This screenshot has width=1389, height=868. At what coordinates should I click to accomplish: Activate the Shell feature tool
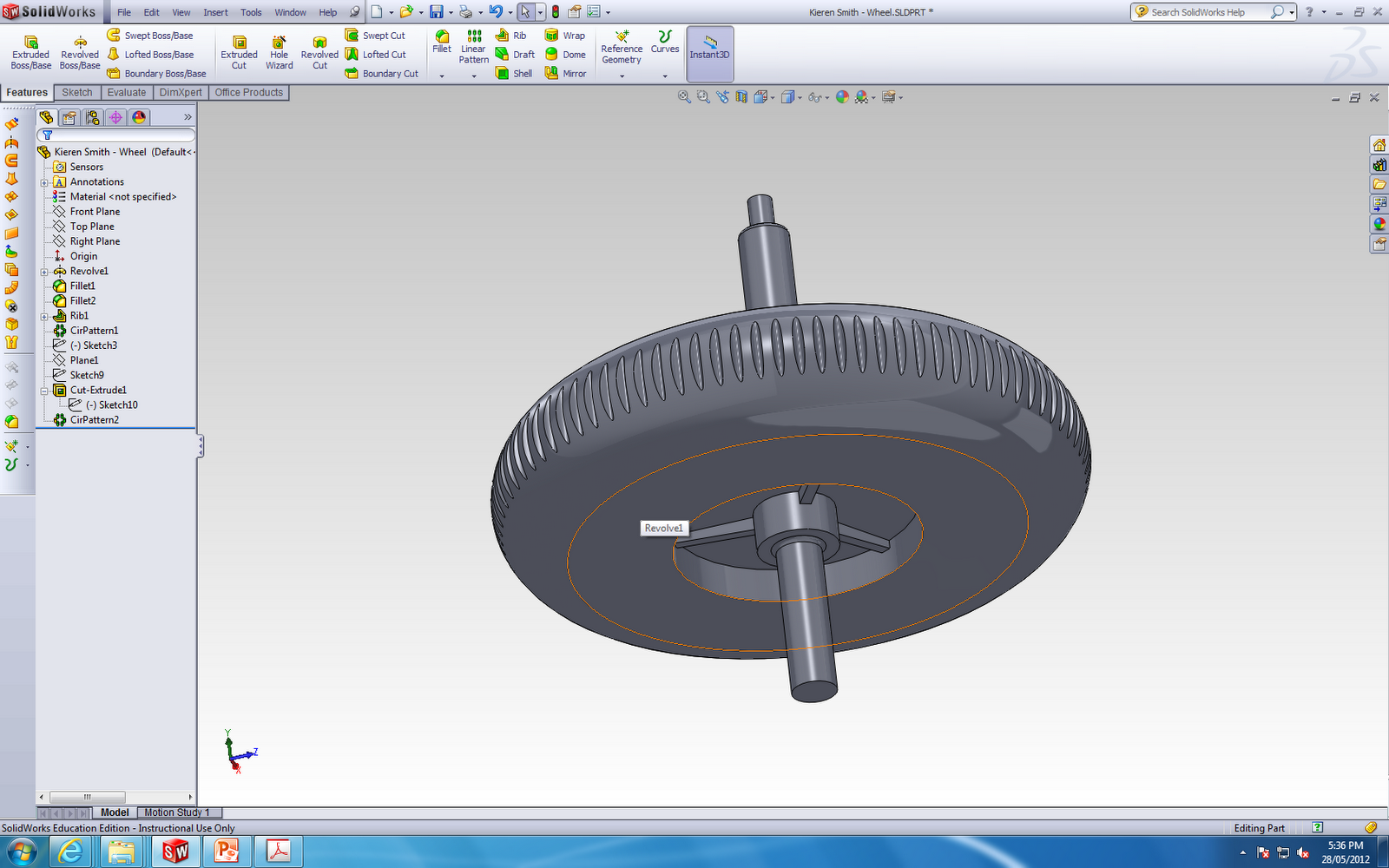pyautogui.click(x=514, y=73)
